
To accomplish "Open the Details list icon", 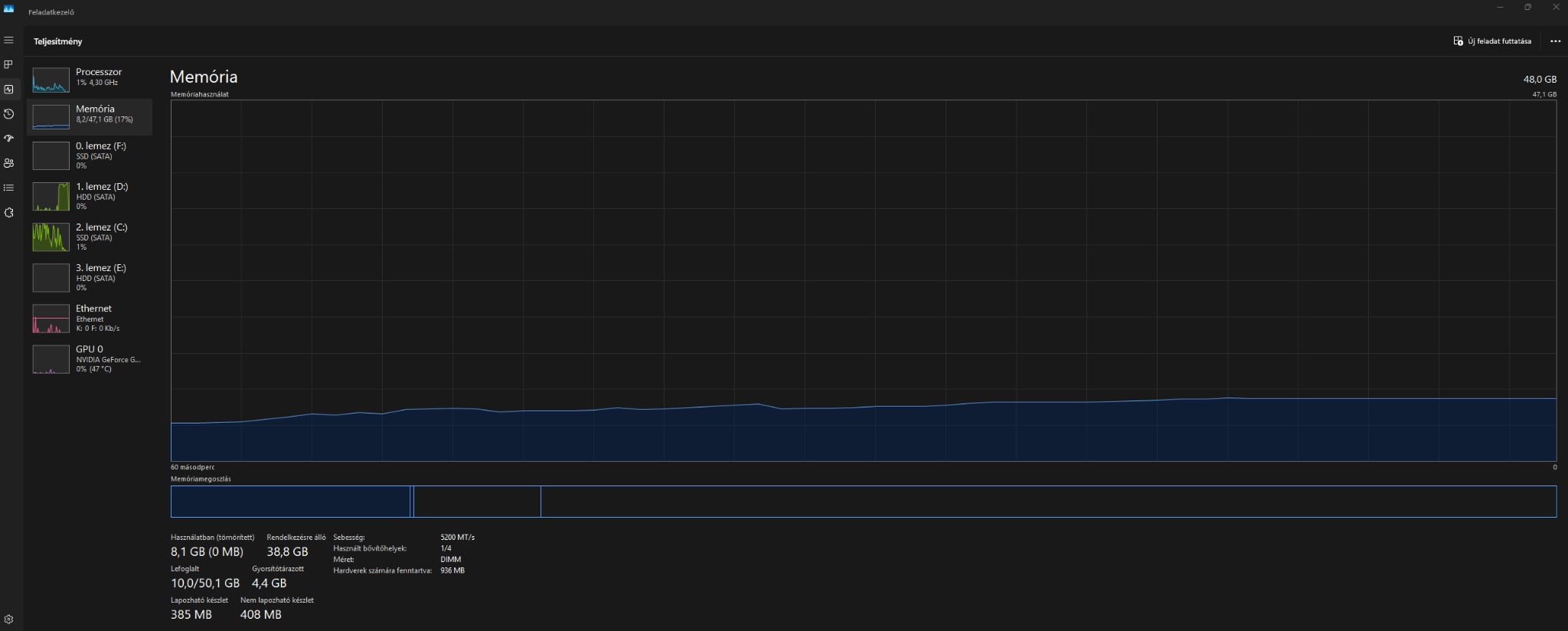I will 9,188.
